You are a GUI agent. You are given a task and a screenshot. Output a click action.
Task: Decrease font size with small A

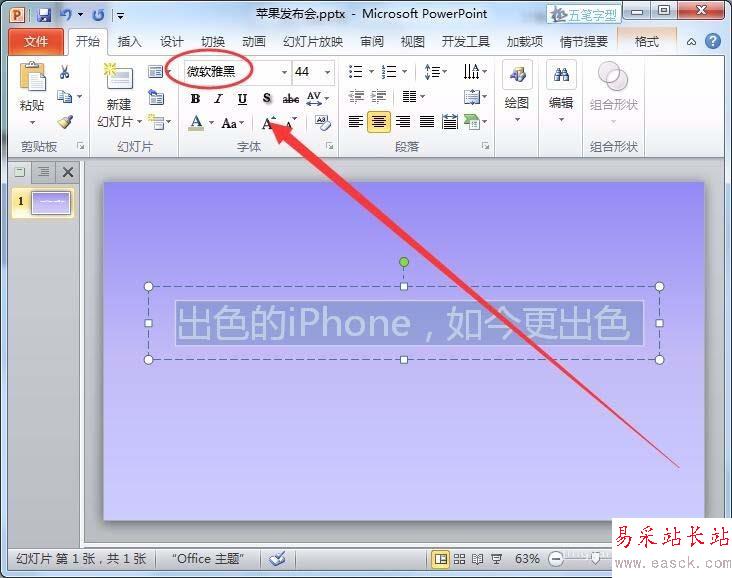[291, 123]
